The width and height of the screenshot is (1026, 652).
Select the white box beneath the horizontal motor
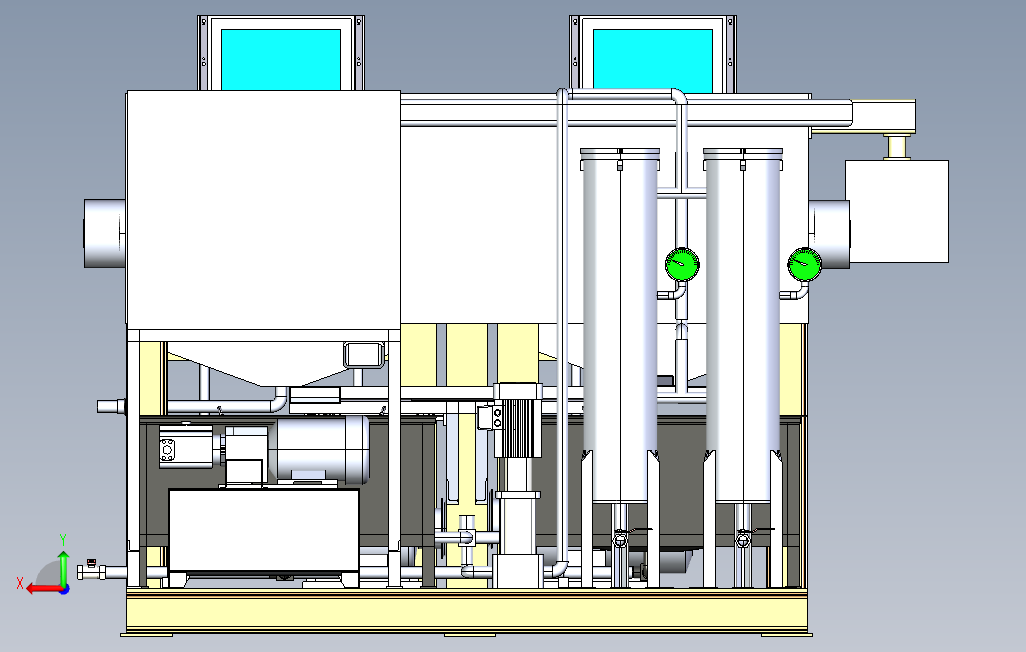[x=264, y=530]
